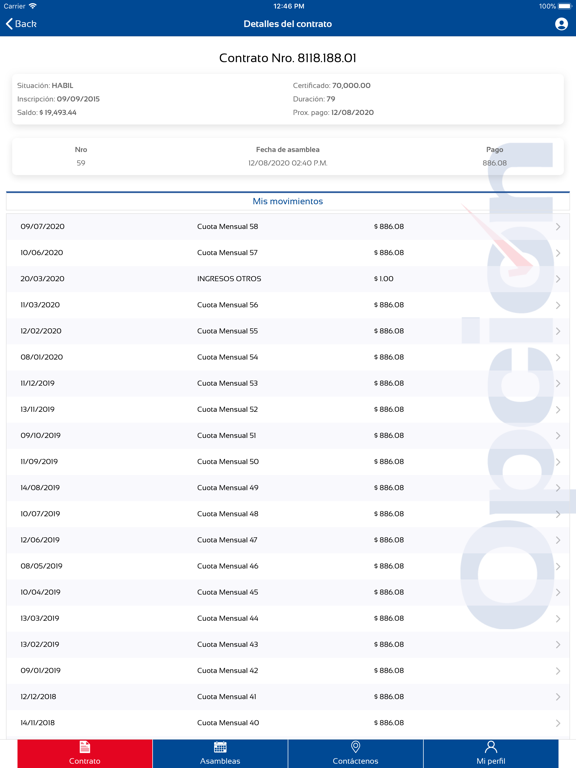Select the 'Cuota Mensual 52' label
The width and height of the screenshot is (576, 768).
tap(228, 409)
